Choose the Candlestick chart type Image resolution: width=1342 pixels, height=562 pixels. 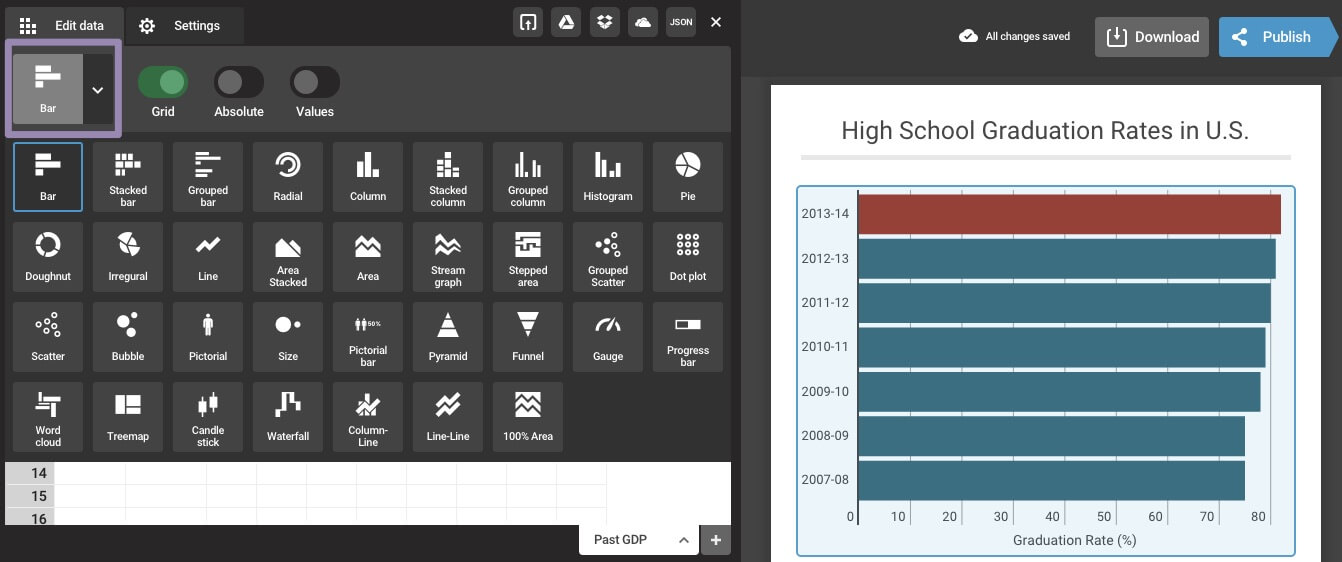pyautogui.click(x=208, y=417)
